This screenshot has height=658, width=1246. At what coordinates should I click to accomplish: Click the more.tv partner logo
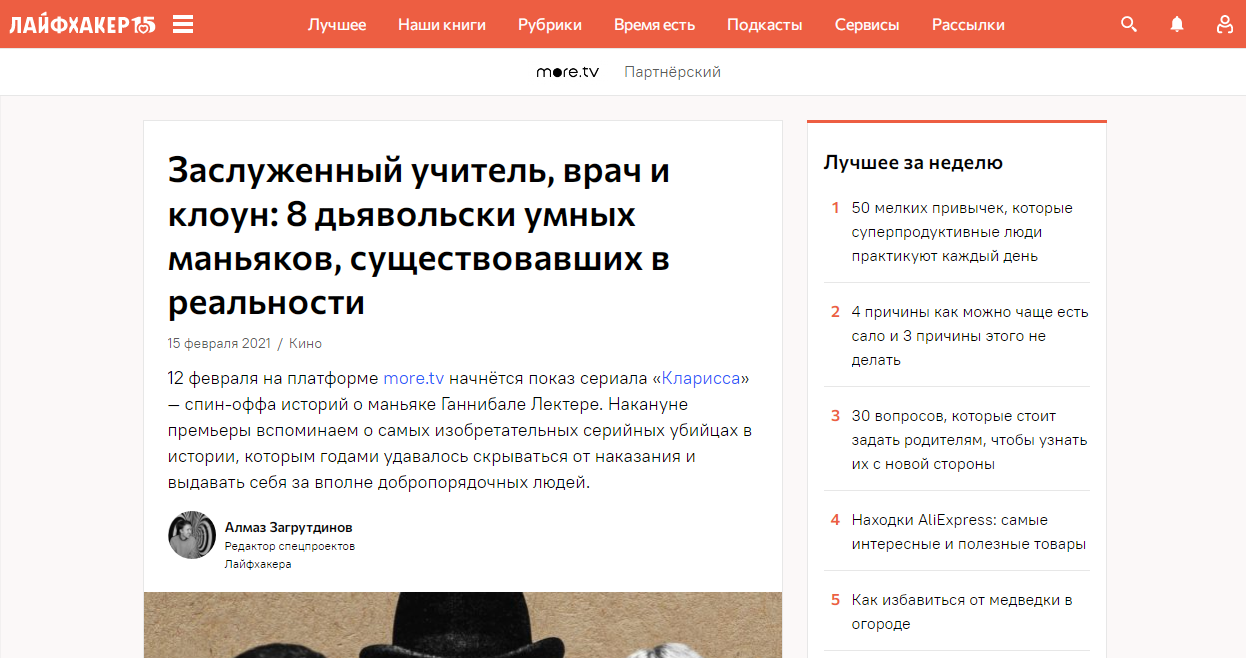[x=568, y=72]
